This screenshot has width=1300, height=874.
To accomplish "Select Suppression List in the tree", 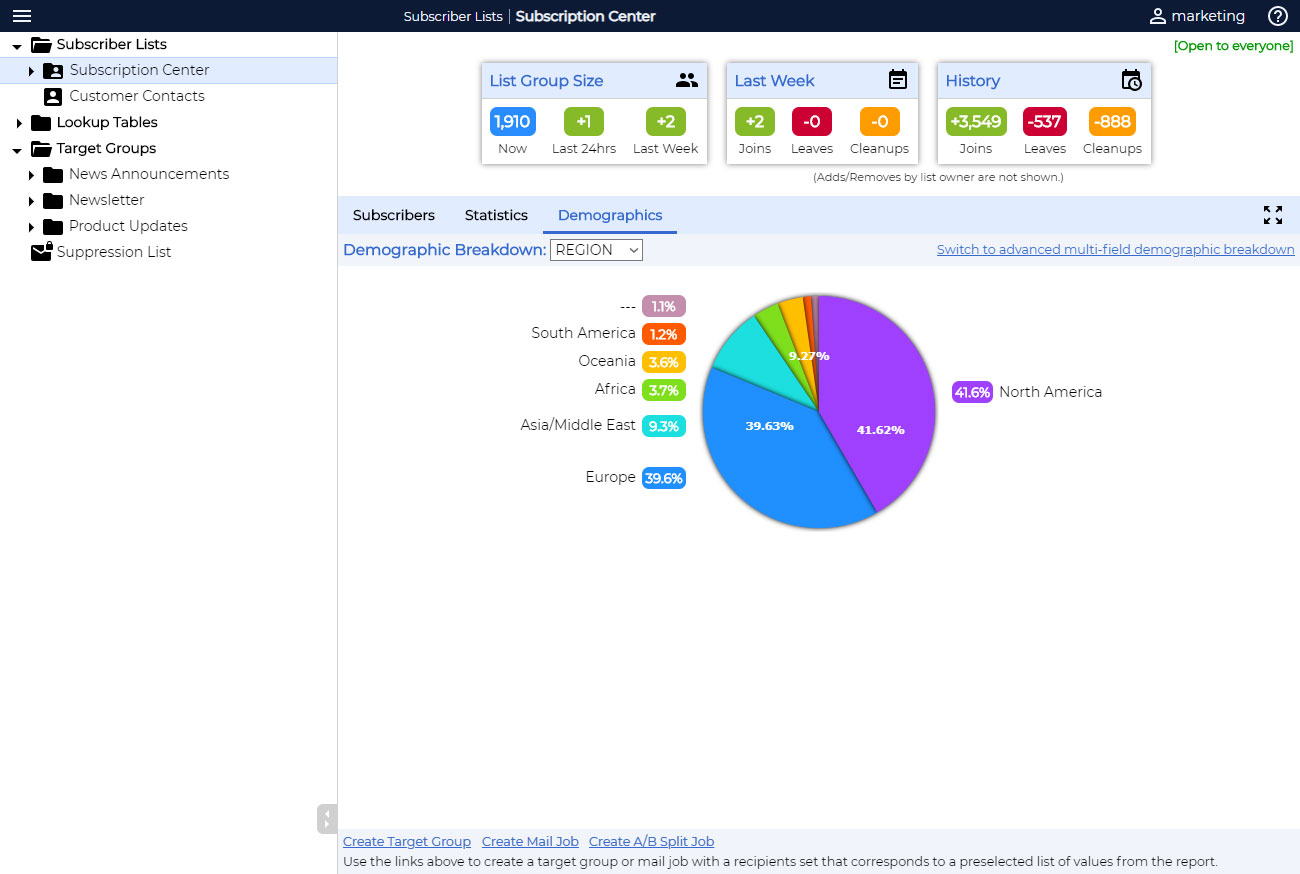I will (x=114, y=252).
